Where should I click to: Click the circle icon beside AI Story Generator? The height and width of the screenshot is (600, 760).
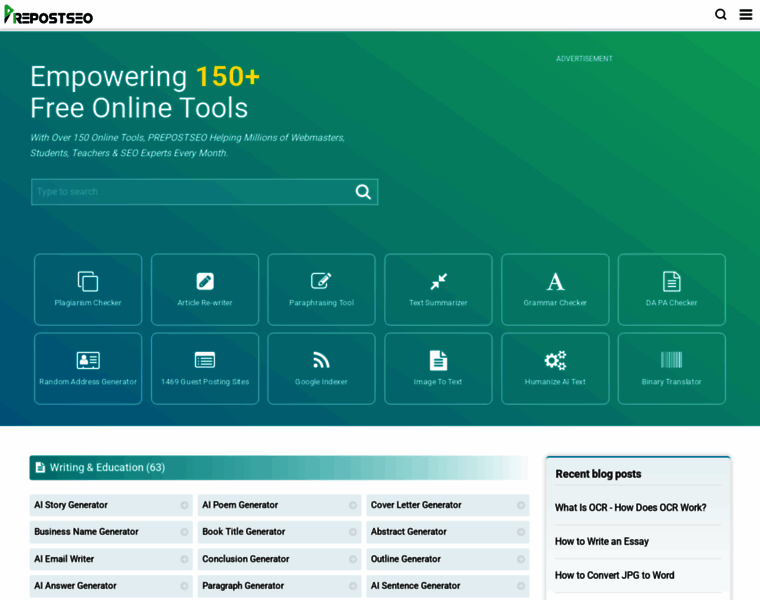click(x=184, y=505)
